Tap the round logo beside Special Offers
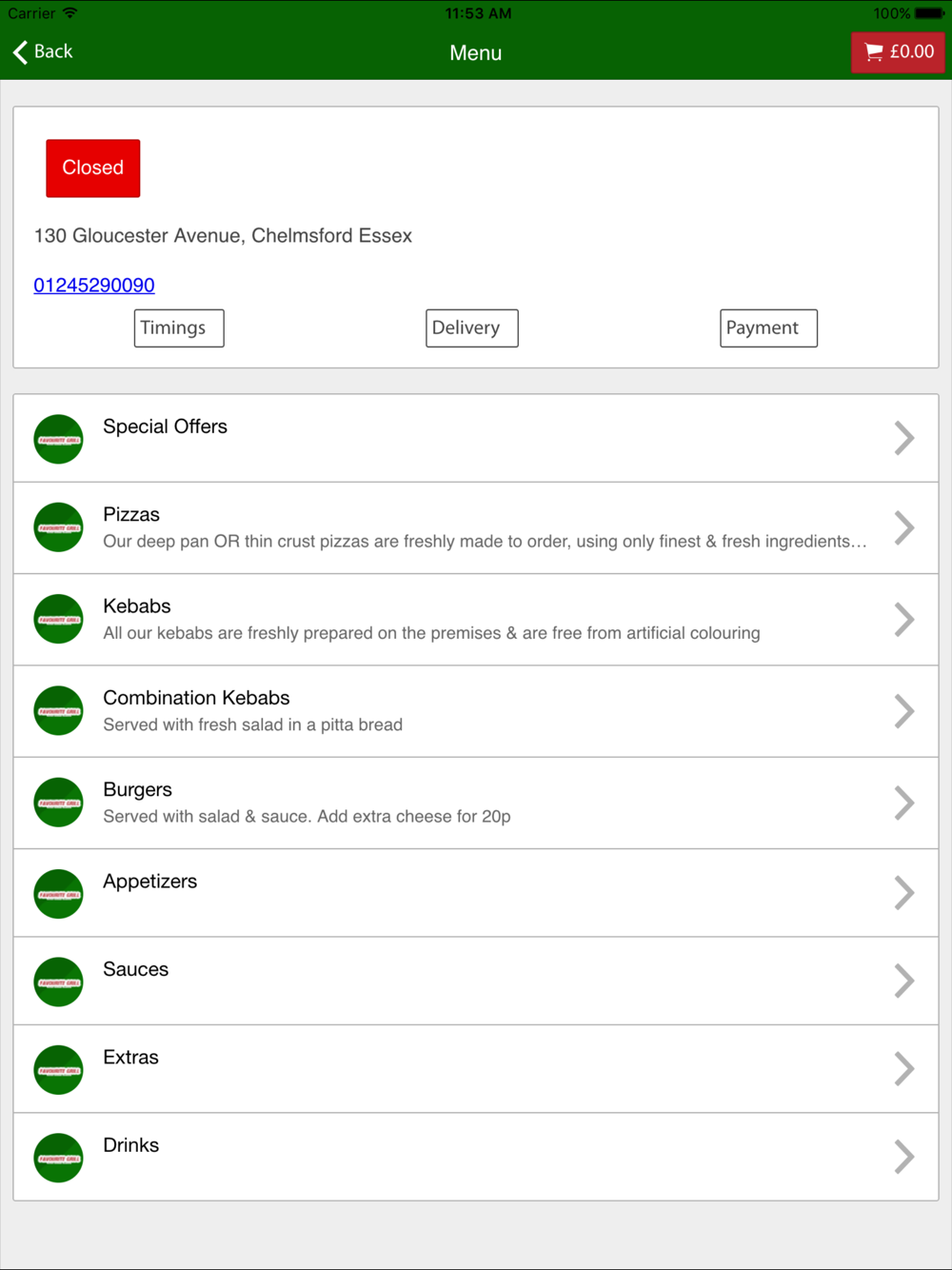 (58, 439)
